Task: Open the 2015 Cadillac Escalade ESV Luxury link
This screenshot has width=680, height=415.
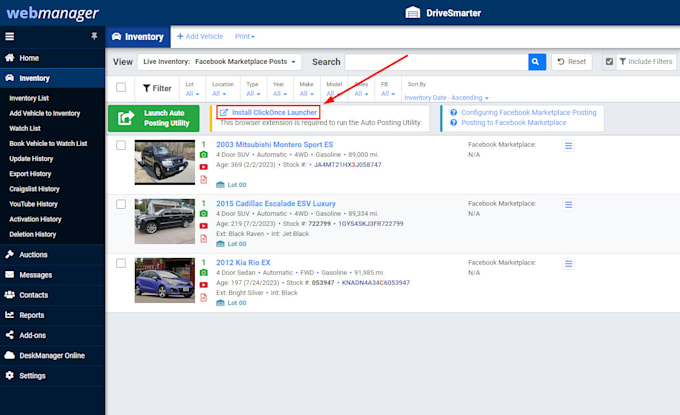Action: [276, 203]
